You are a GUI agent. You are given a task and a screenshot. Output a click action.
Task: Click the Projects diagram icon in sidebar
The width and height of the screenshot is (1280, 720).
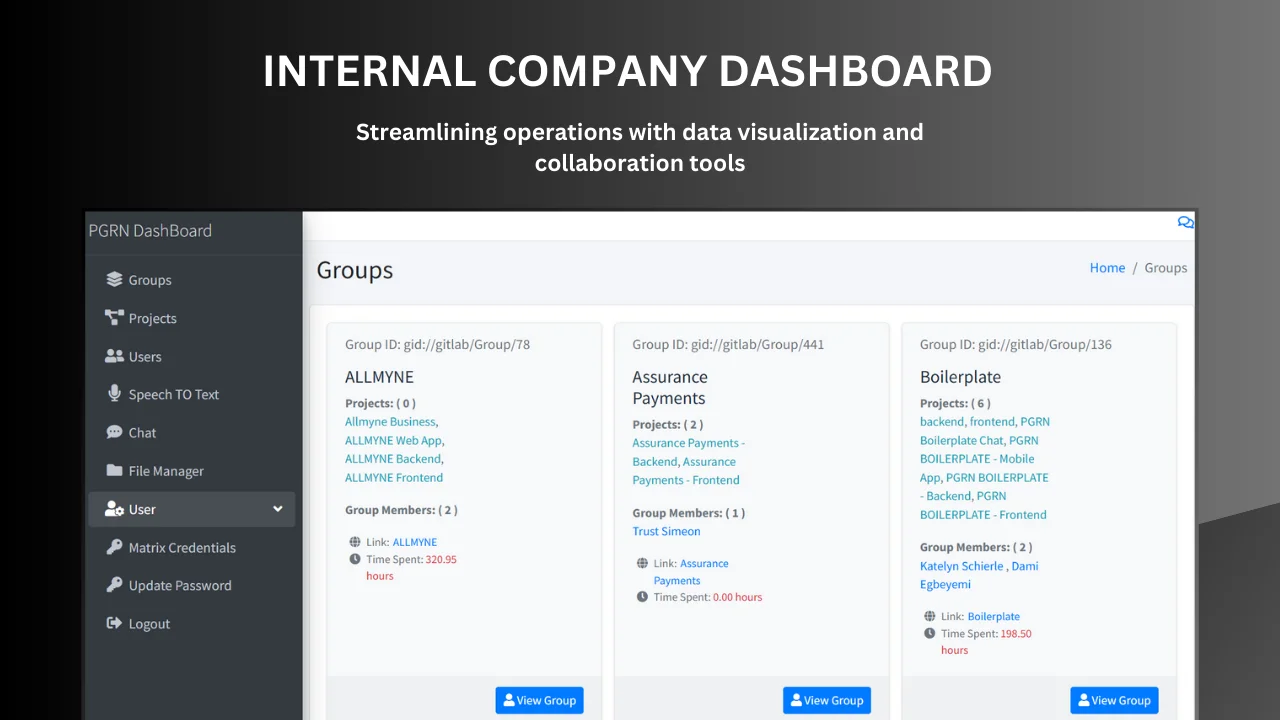tap(114, 318)
